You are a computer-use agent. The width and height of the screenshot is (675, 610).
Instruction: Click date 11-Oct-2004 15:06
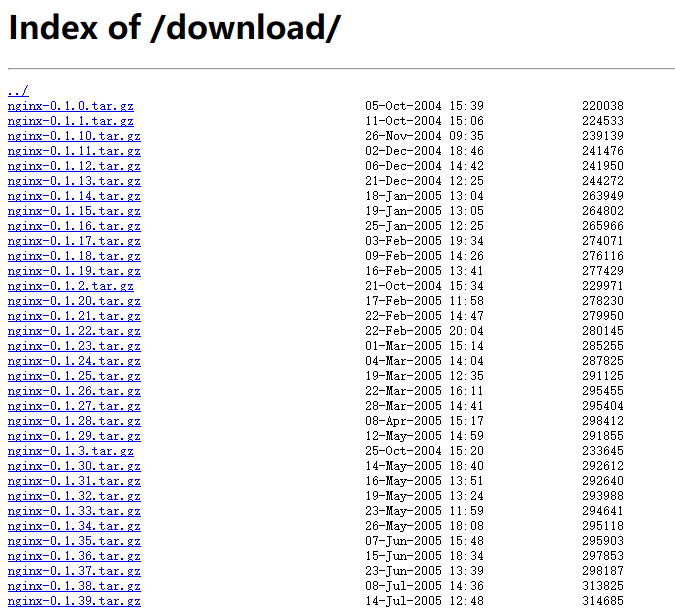pyautogui.click(x=424, y=121)
